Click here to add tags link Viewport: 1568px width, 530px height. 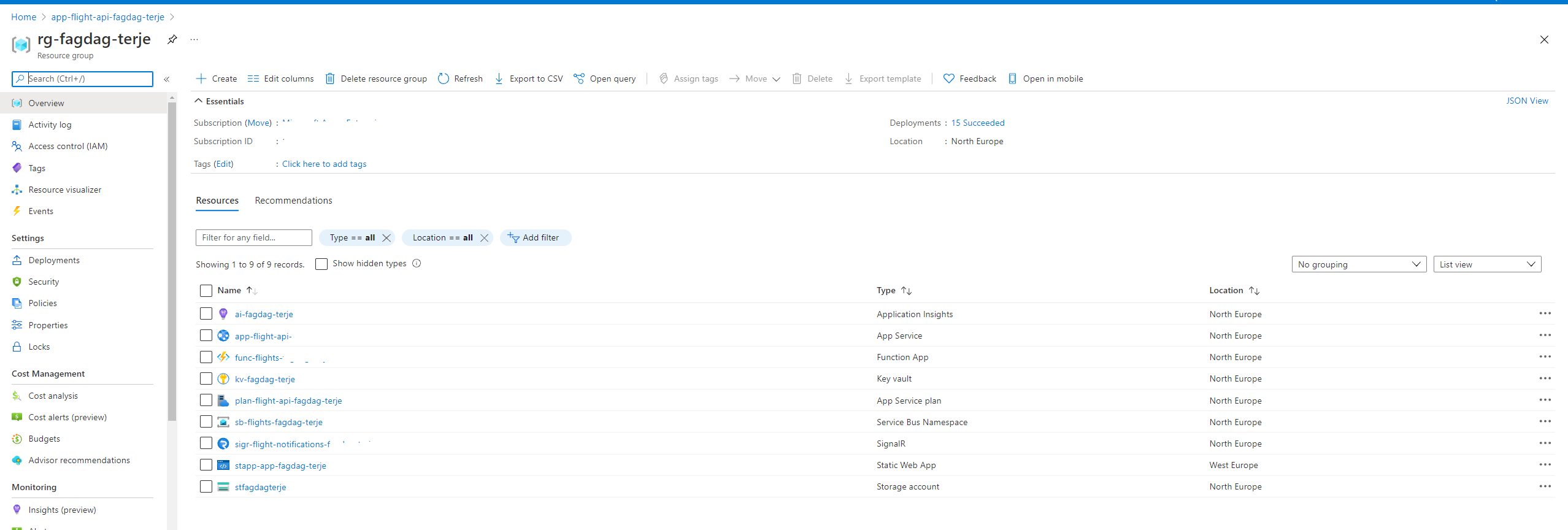tap(324, 164)
